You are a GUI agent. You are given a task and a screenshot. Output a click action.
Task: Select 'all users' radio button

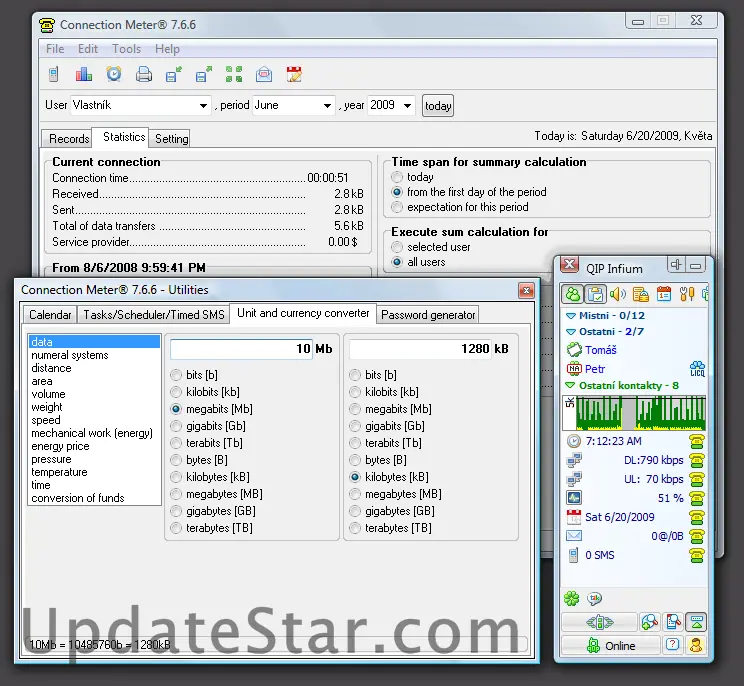pyautogui.click(x=397, y=262)
